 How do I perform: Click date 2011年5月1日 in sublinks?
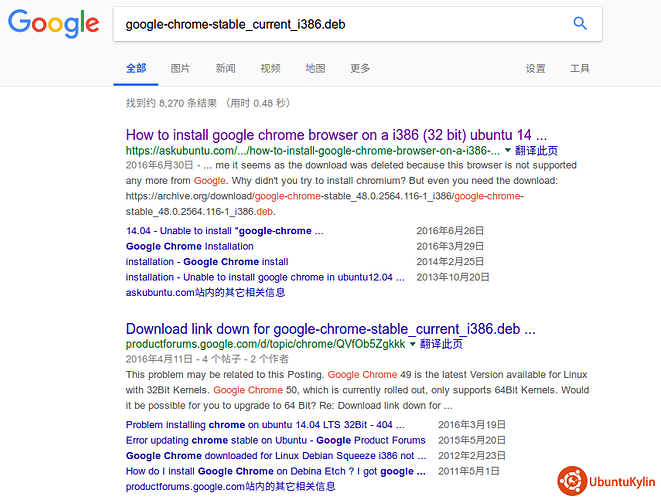(x=469, y=471)
